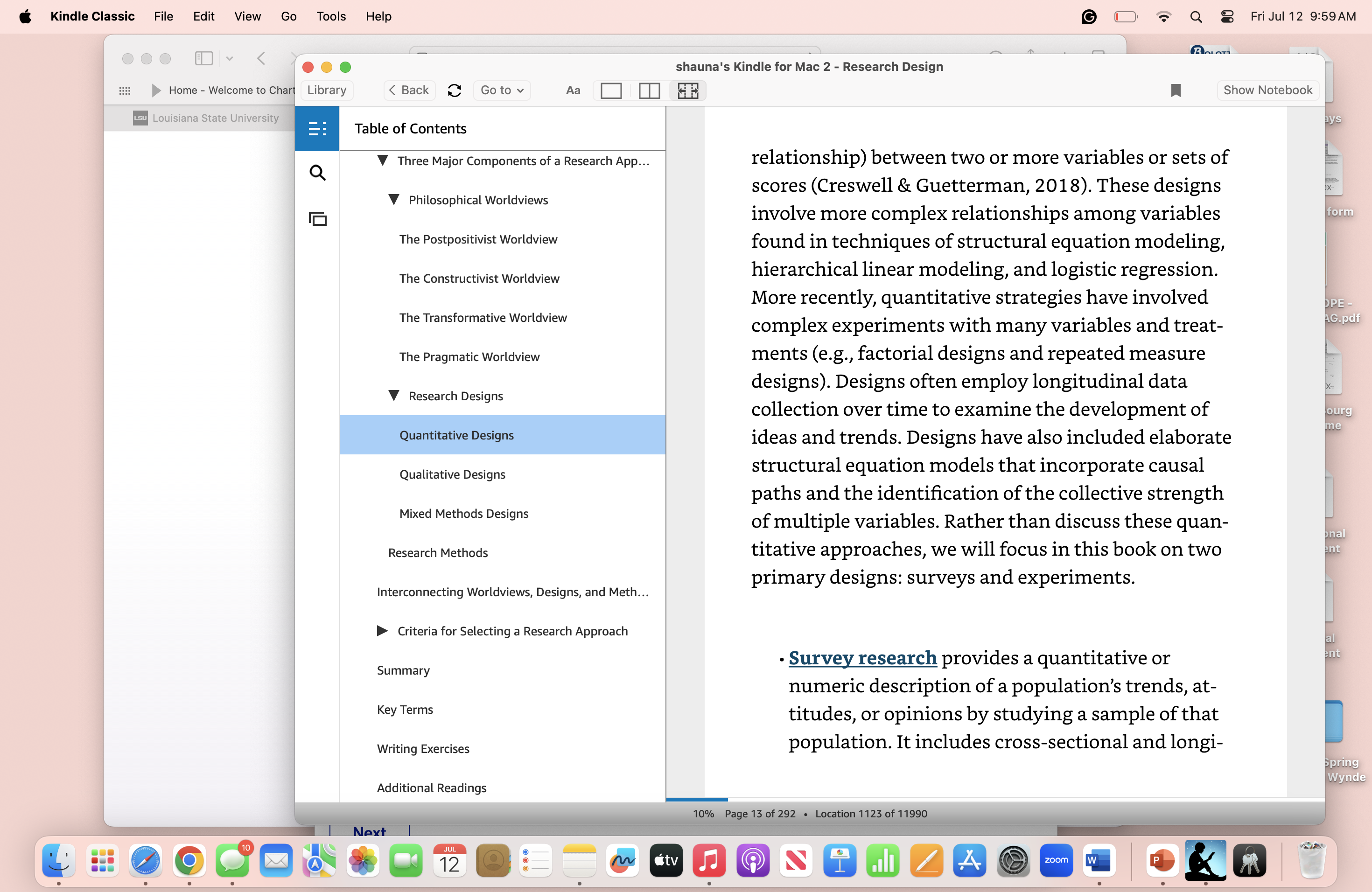Open the Go to dropdown
Image resolution: width=1372 pixels, height=892 pixels.
click(502, 91)
